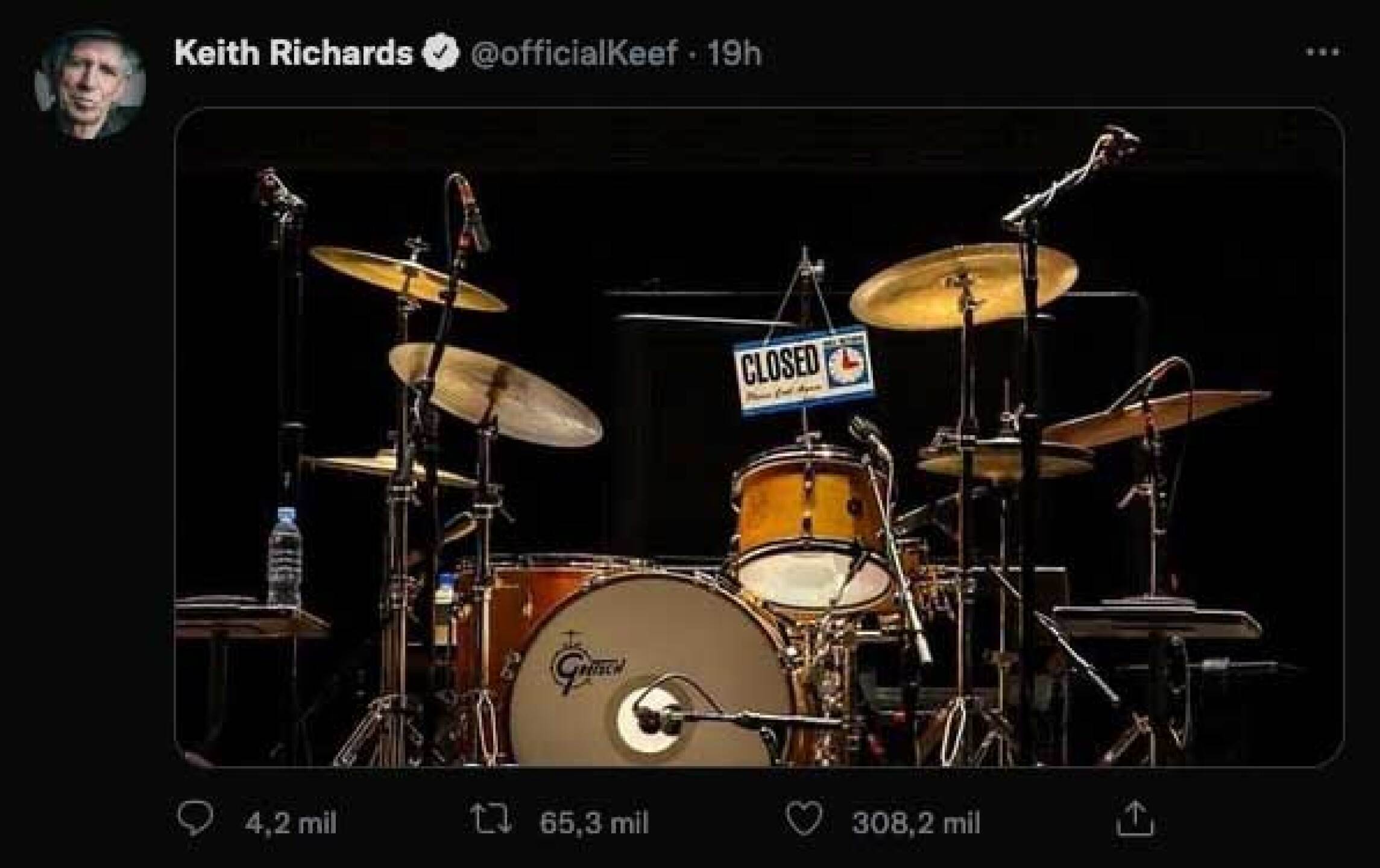This screenshot has width=1380, height=868.
Task: Click the blue verified badge
Action: (441, 53)
